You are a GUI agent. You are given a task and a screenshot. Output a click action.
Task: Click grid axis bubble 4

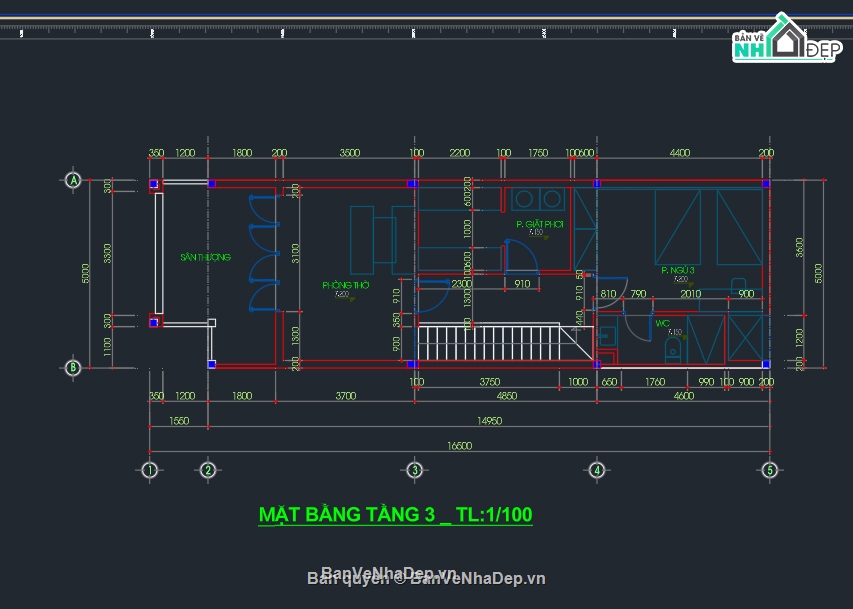click(596, 469)
